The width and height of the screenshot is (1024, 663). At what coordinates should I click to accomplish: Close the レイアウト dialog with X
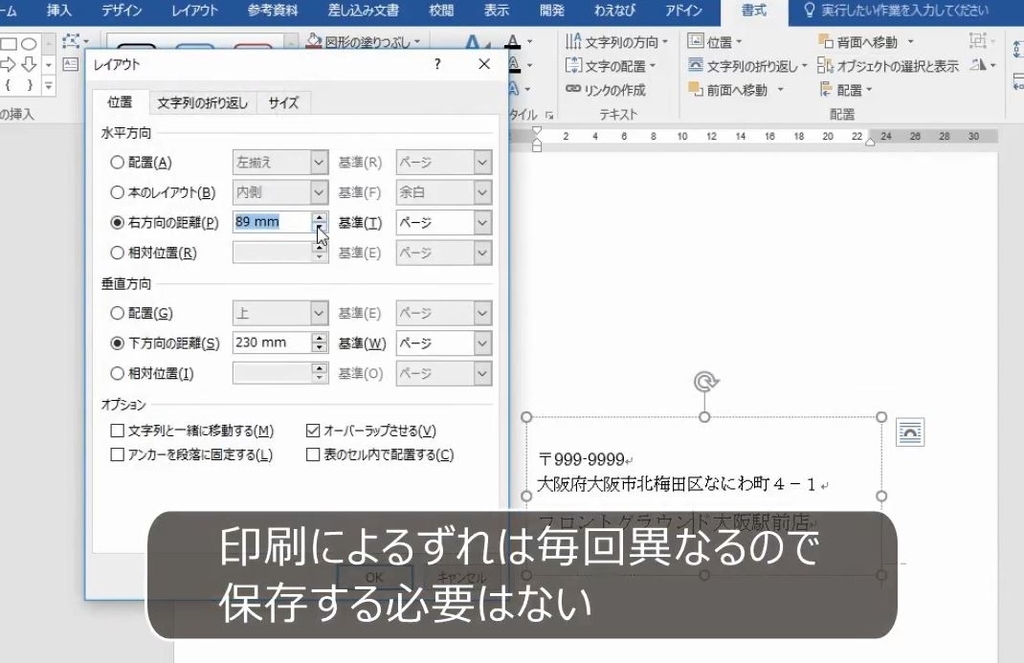point(484,63)
